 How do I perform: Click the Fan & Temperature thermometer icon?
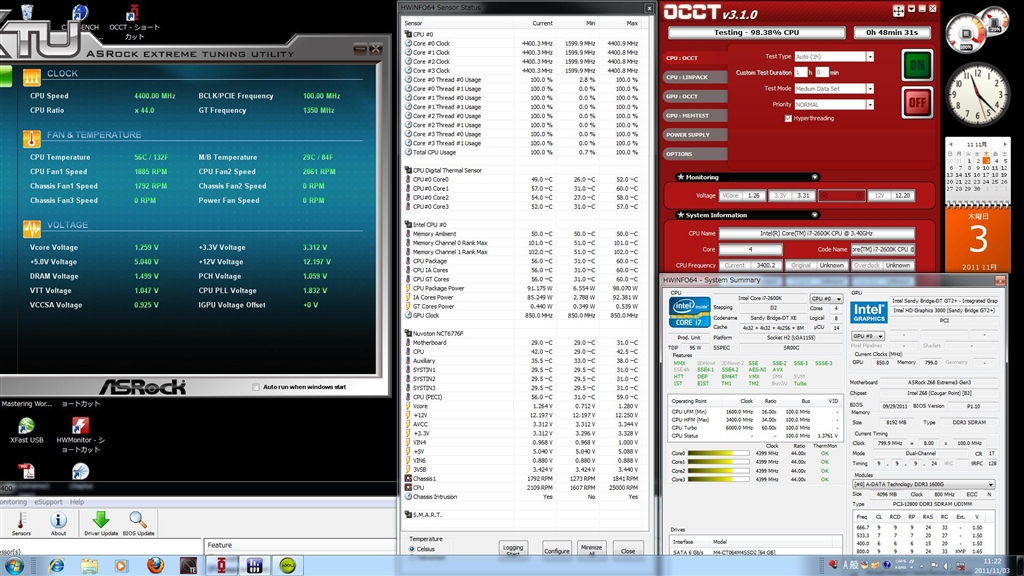31,138
